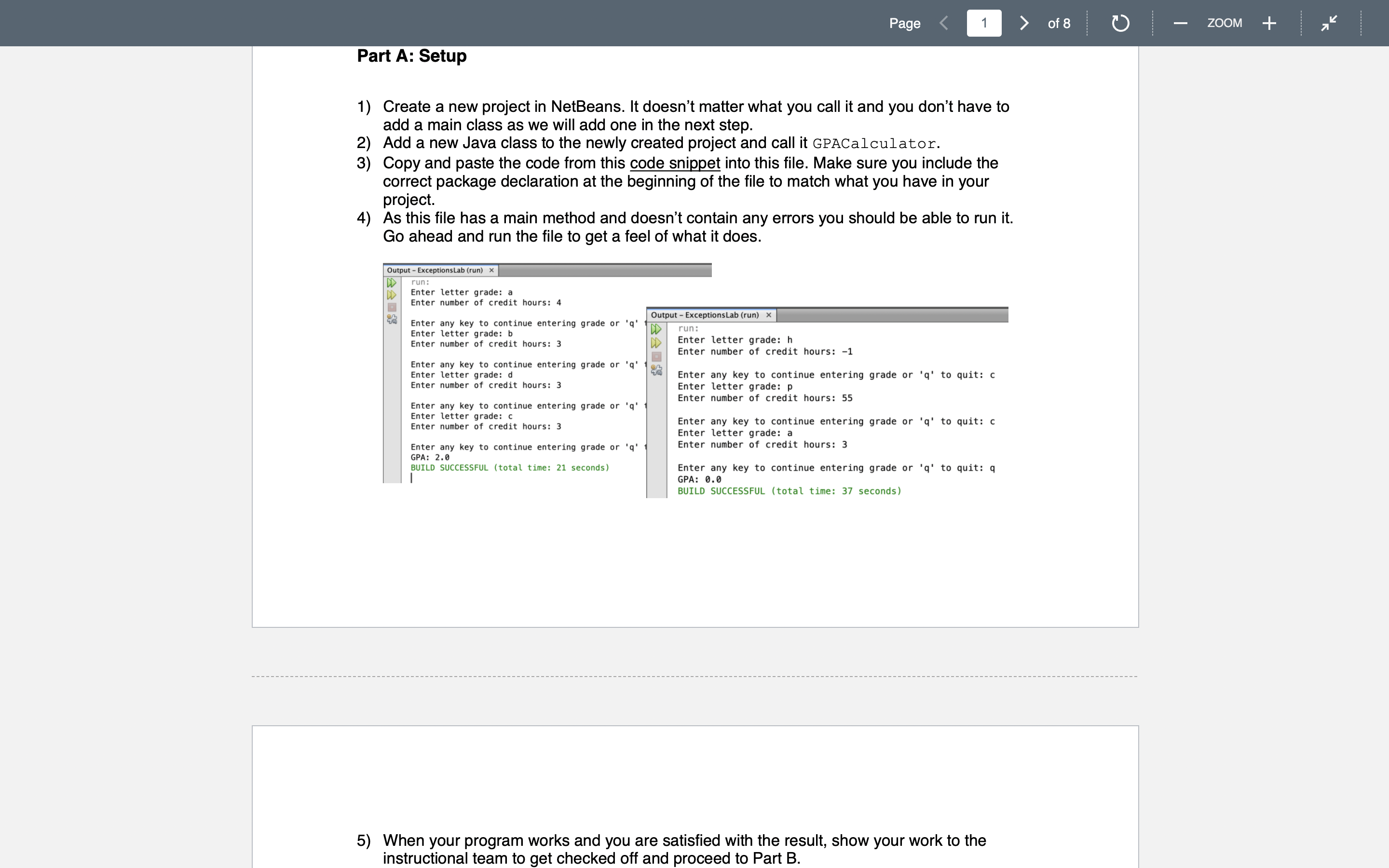Zoom in using the plus icon
Image resolution: width=1389 pixels, height=868 pixels.
pos(1269,23)
